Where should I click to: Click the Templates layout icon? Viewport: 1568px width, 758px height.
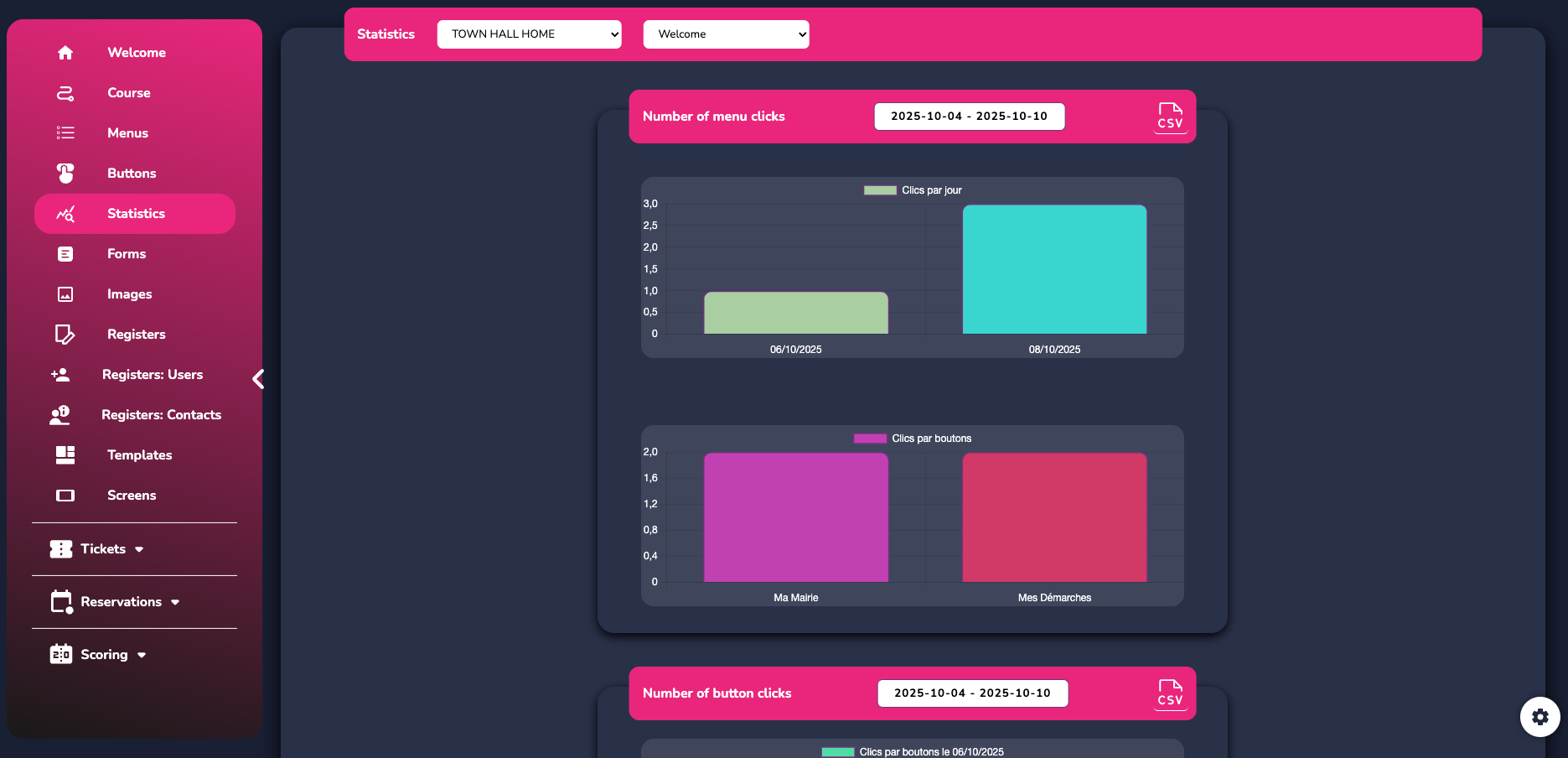click(65, 455)
